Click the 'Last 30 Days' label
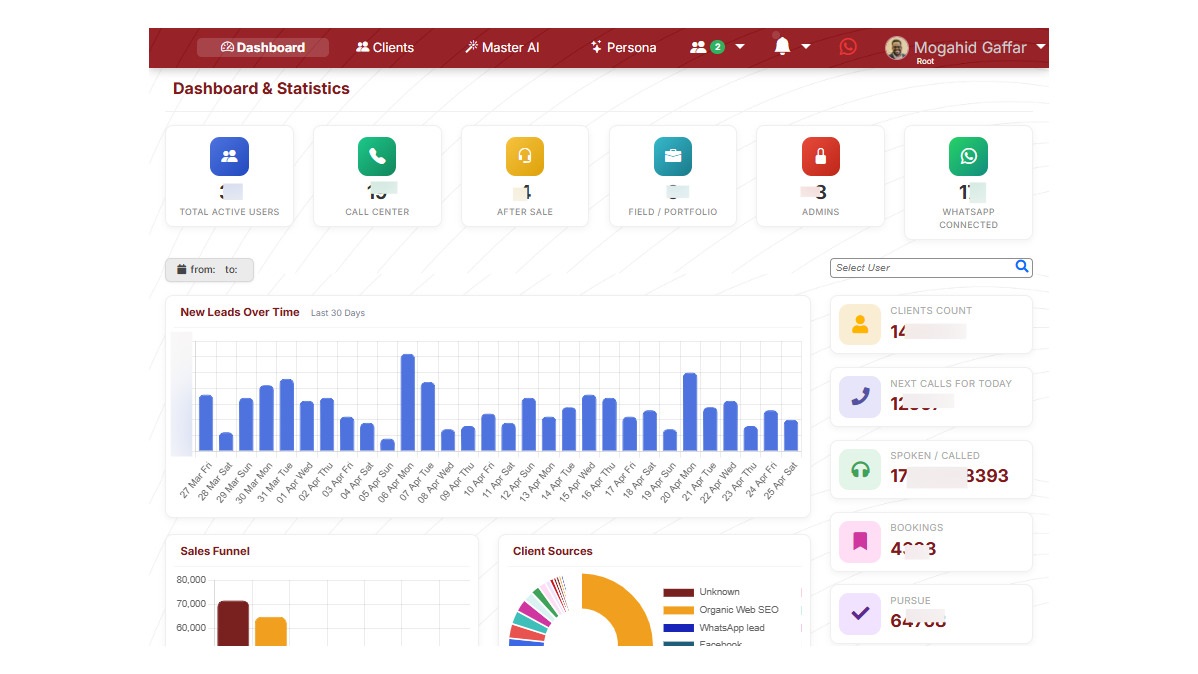The image size is (1198, 674). click(x=338, y=313)
